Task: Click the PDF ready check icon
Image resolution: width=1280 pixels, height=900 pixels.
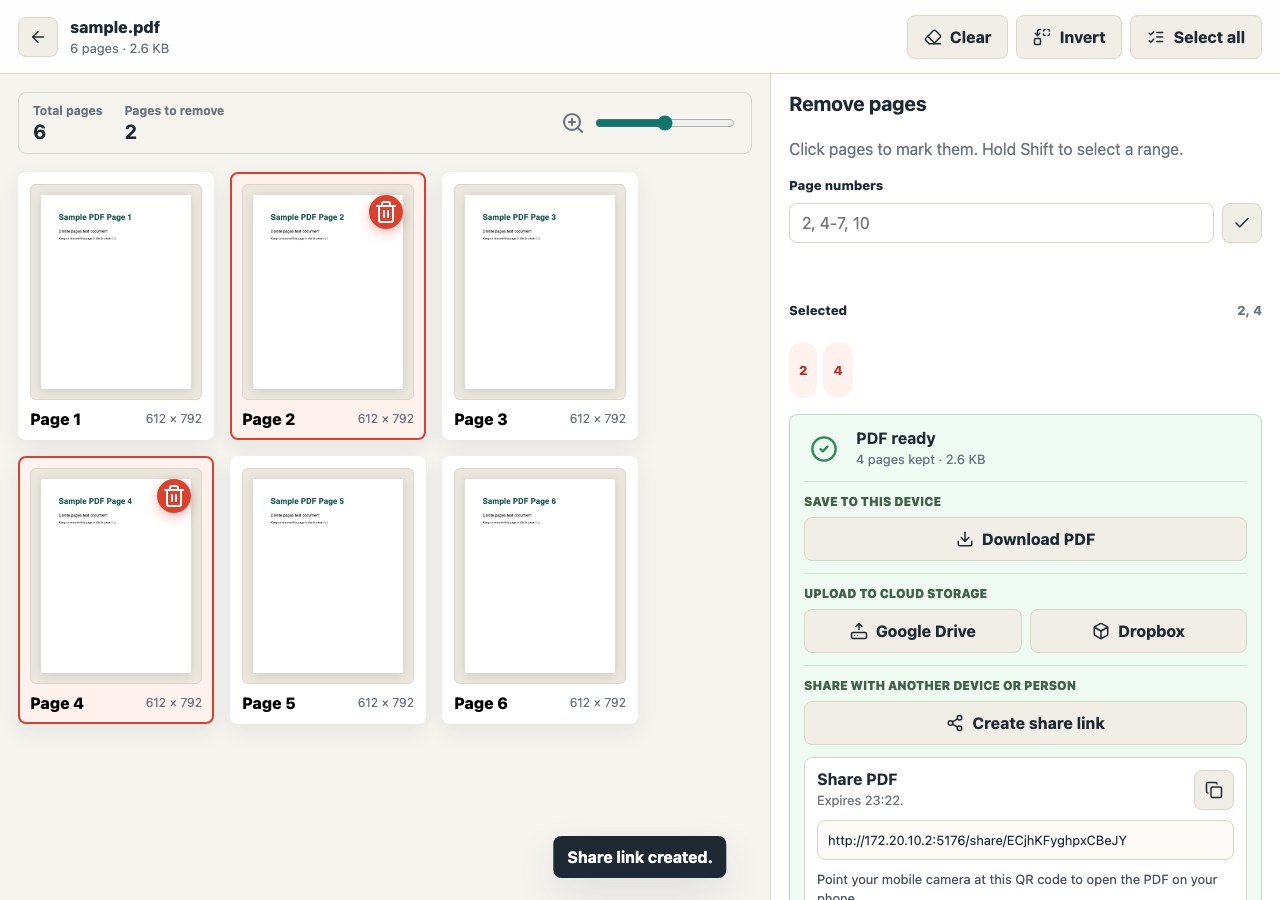Action: pos(824,449)
